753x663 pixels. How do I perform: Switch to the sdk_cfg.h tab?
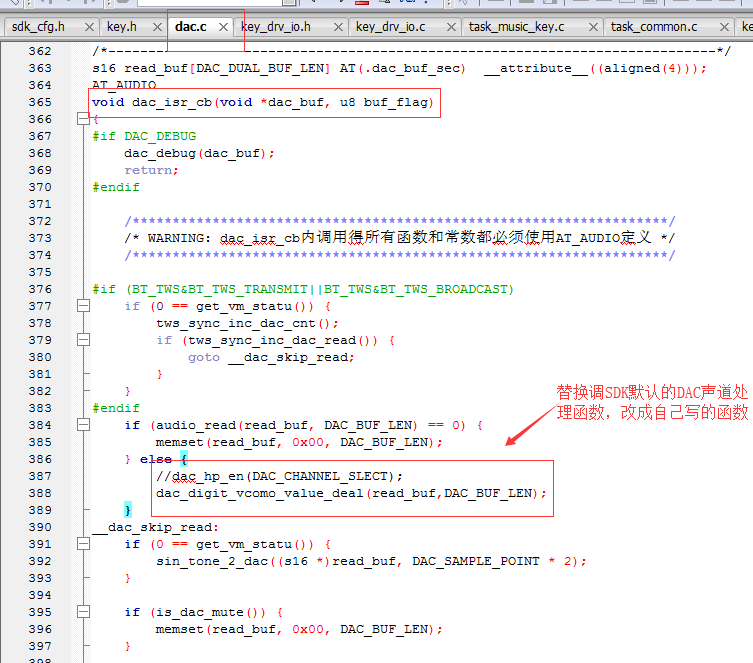point(38,27)
